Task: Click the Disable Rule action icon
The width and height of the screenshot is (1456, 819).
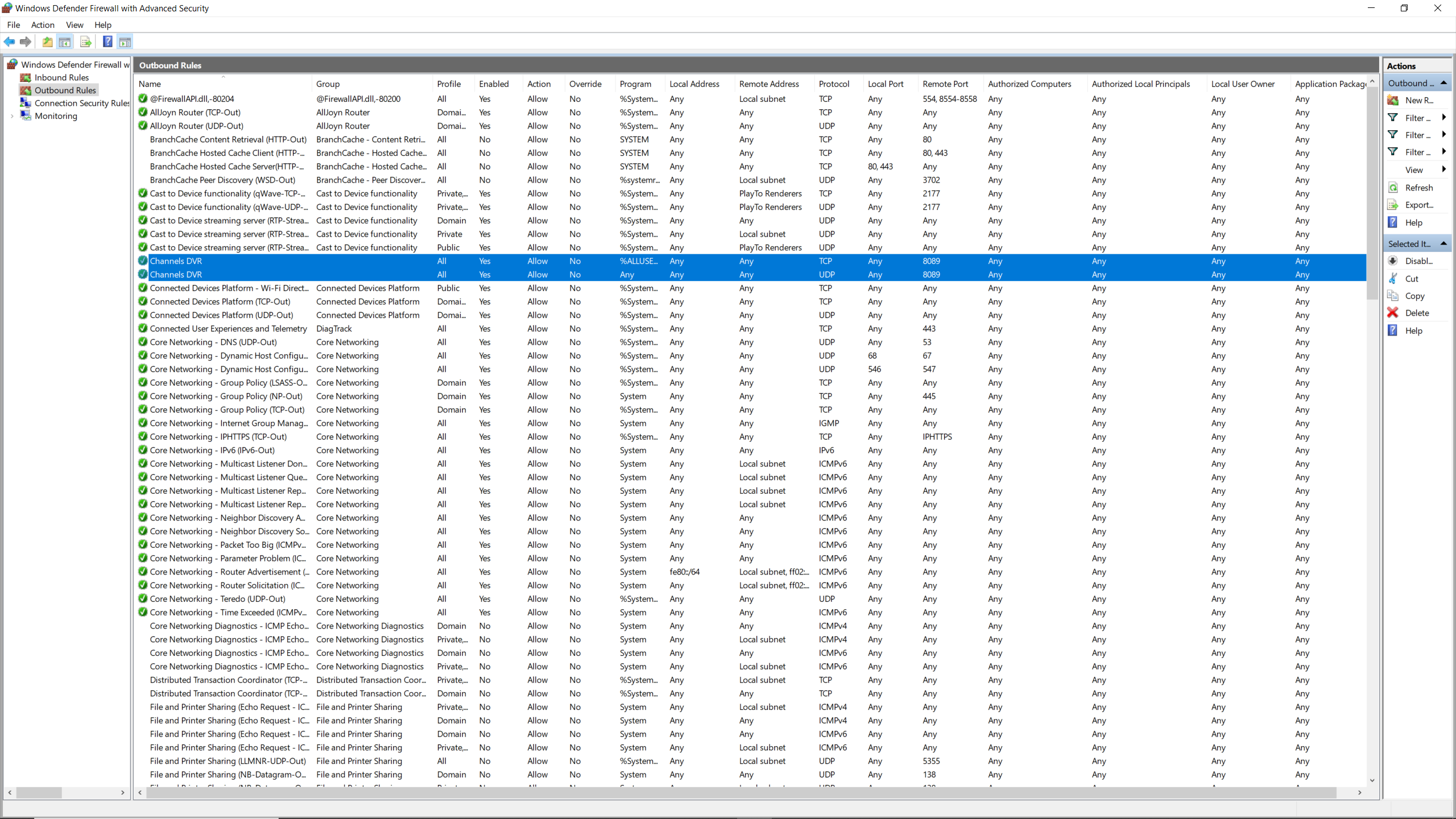Action: pos(1393,261)
